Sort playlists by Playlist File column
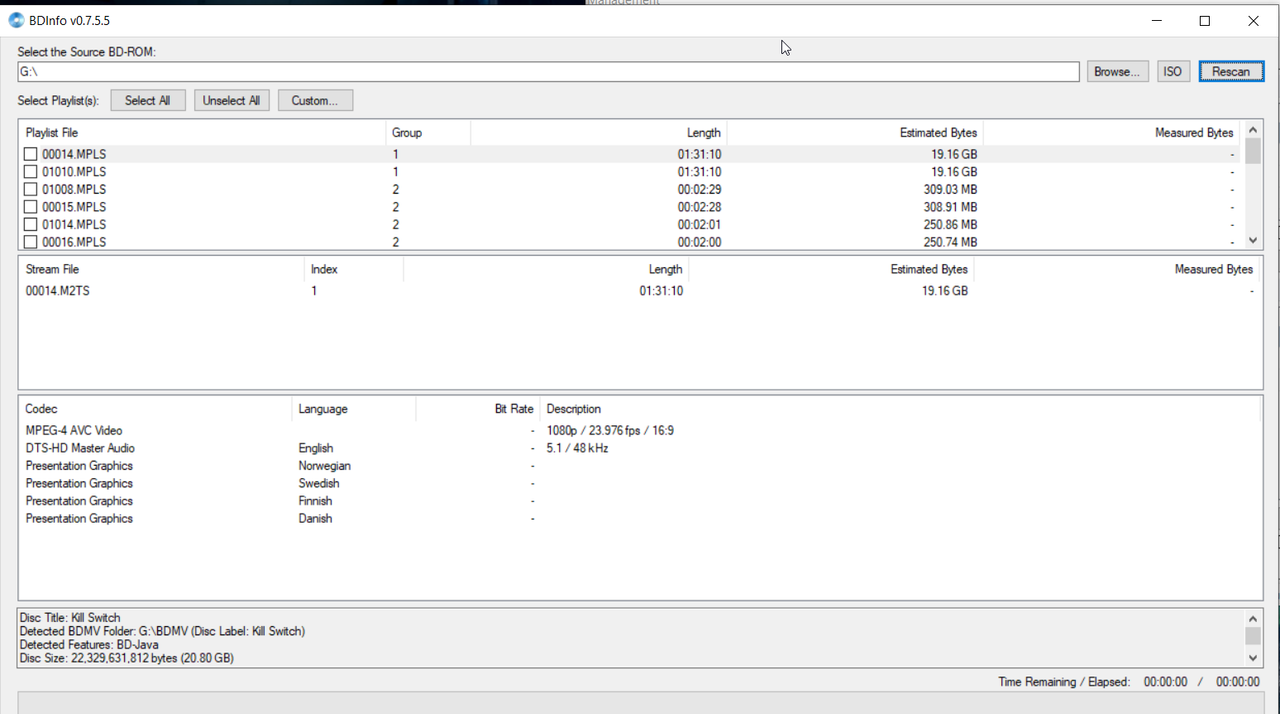This screenshot has width=1280, height=714. 202,133
